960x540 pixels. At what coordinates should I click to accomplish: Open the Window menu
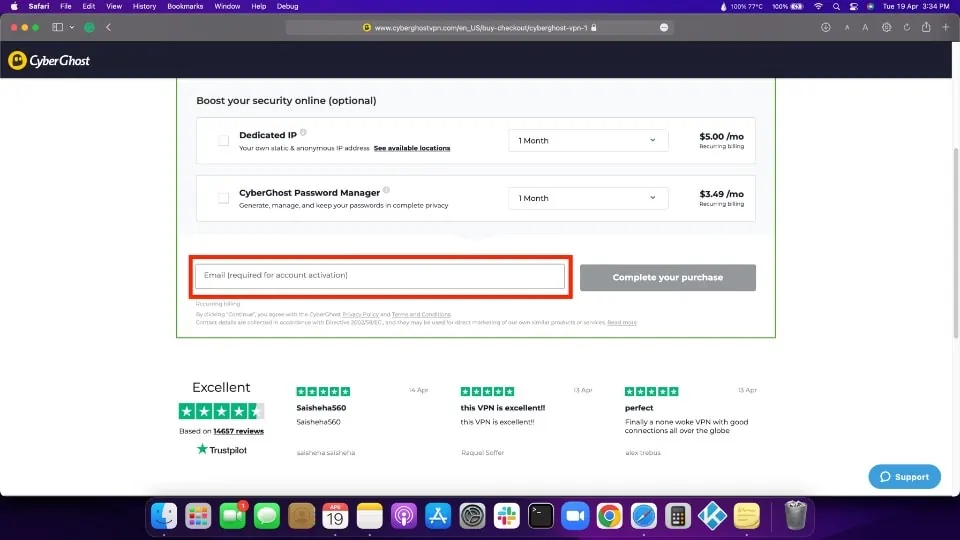point(227,7)
